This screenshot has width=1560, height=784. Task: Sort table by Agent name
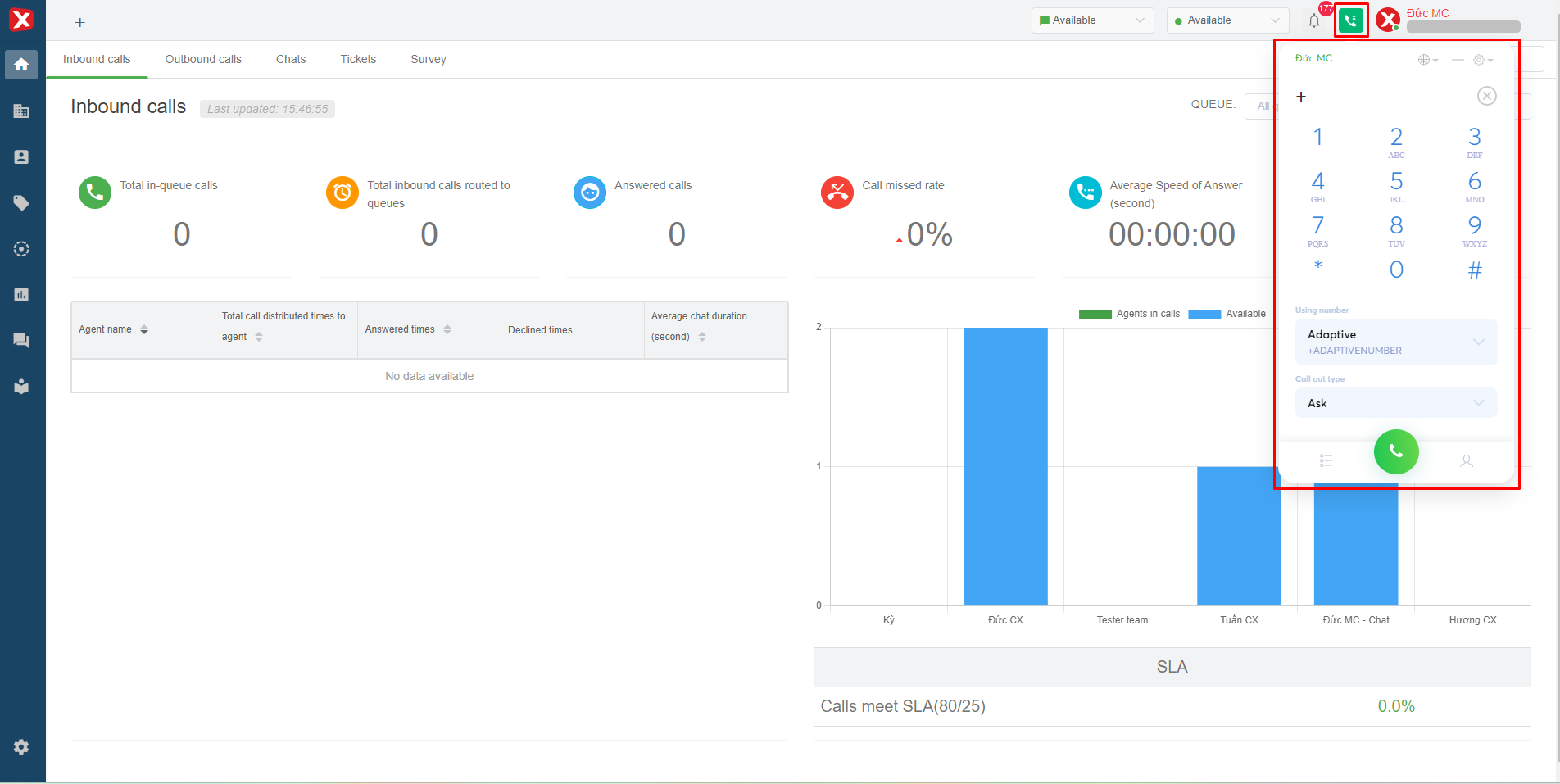pos(144,329)
